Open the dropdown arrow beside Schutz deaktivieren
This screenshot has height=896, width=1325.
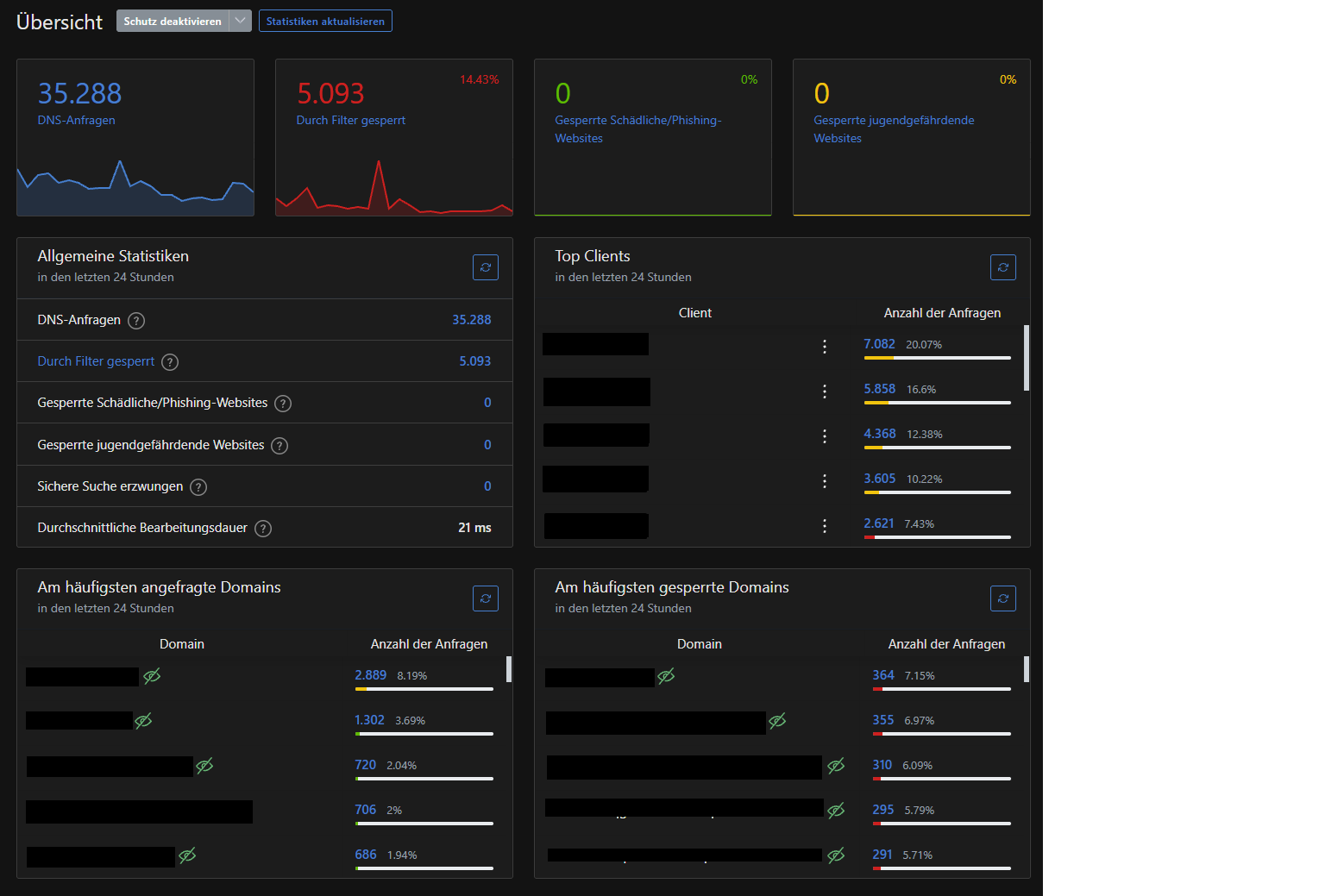click(241, 21)
